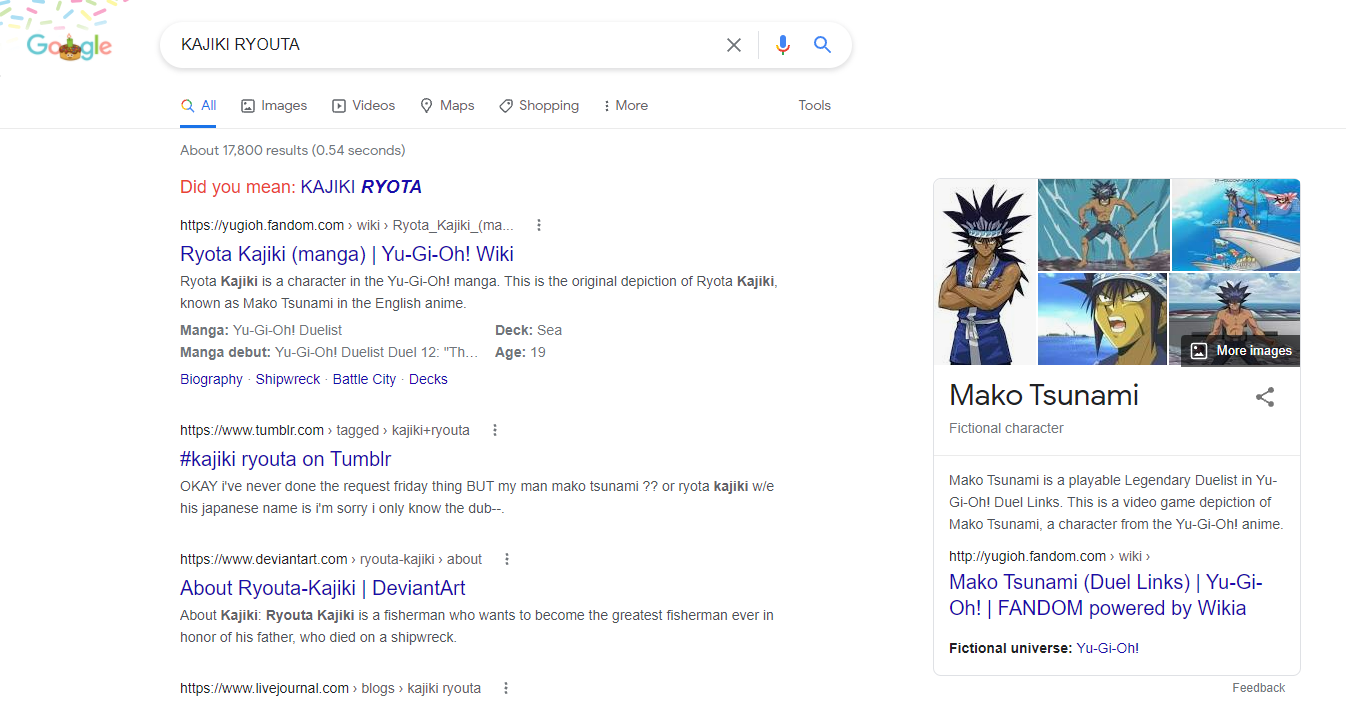The width and height of the screenshot is (1346, 702).
Task: Share the Mako Tsunami knowledge panel
Action: pos(1265,397)
